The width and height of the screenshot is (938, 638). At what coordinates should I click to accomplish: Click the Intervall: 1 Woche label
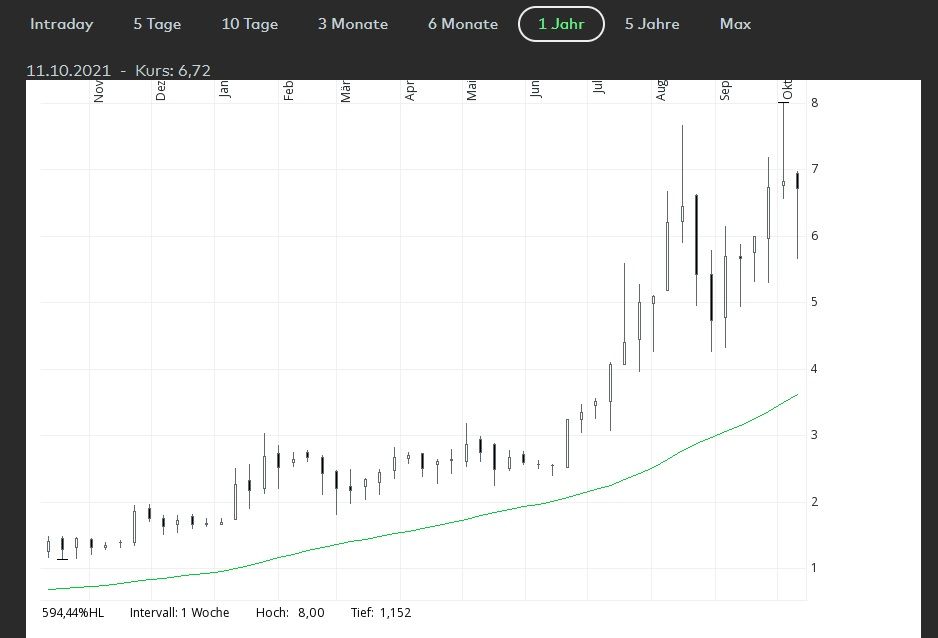pos(180,612)
